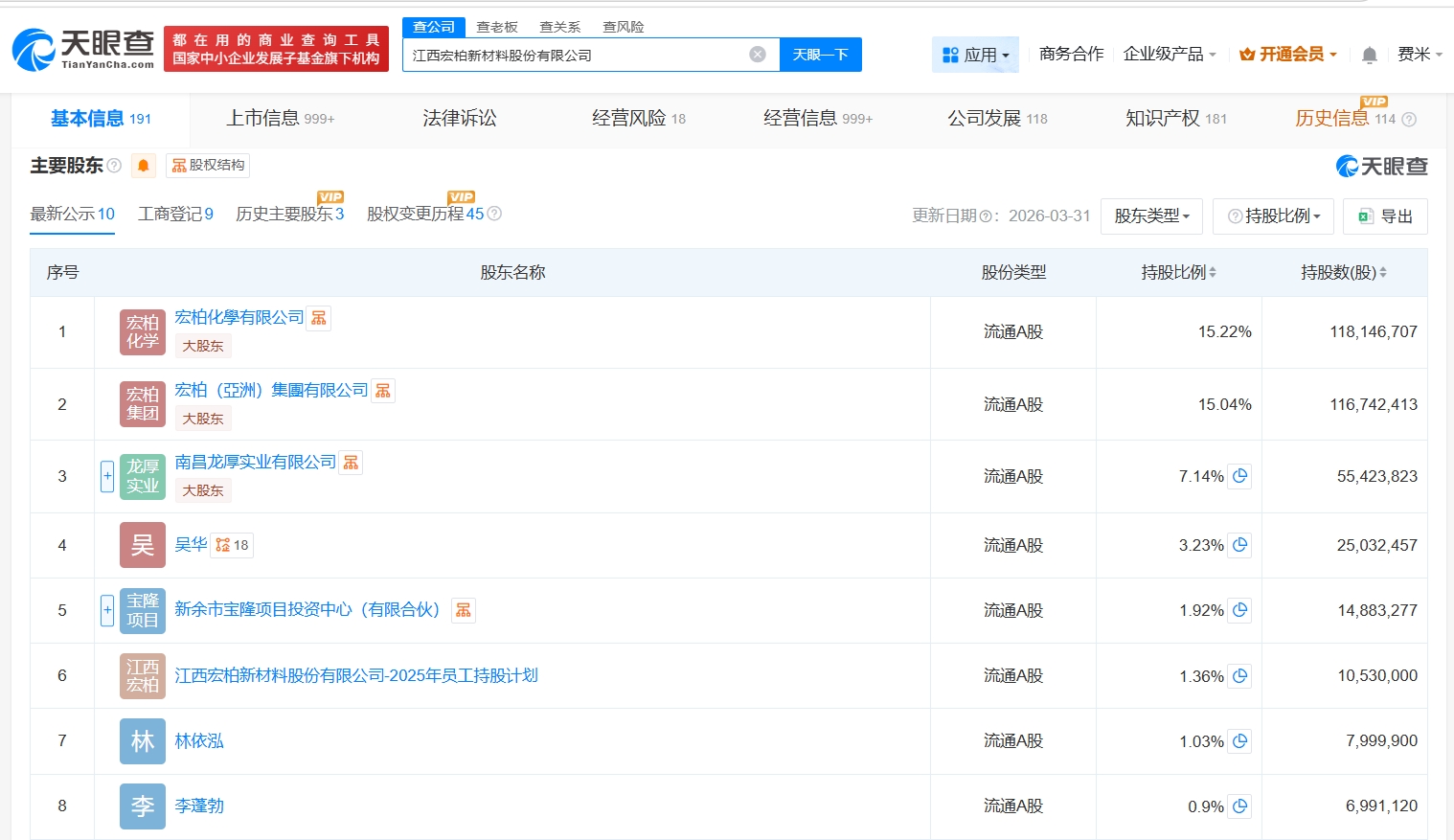Click the 宏柏化学 company avatar
The height and width of the screenshot is (840, 1454).
(143, 332)
